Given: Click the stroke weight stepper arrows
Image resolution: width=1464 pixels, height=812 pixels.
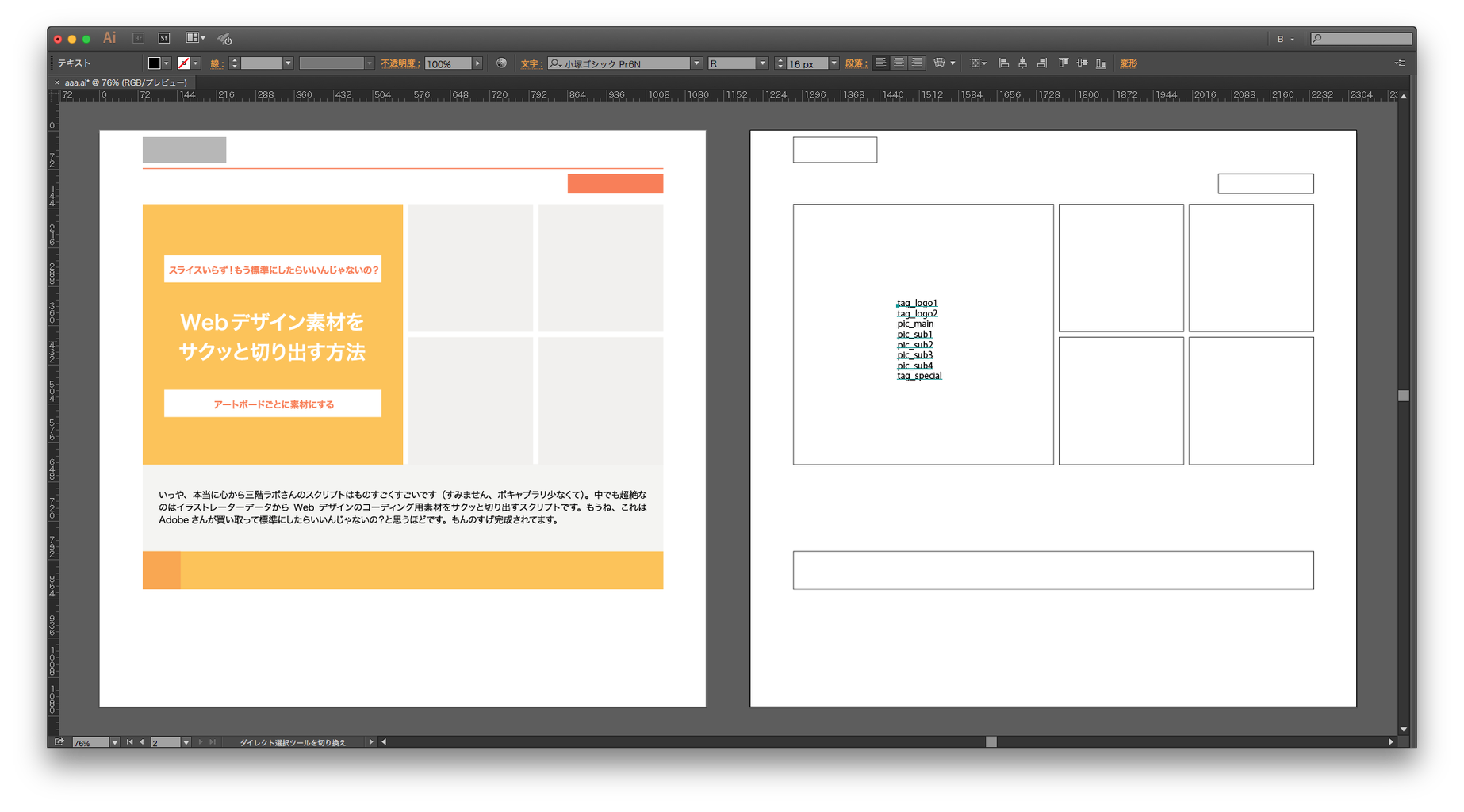Looking at the screenshot, I should (235, 63).
